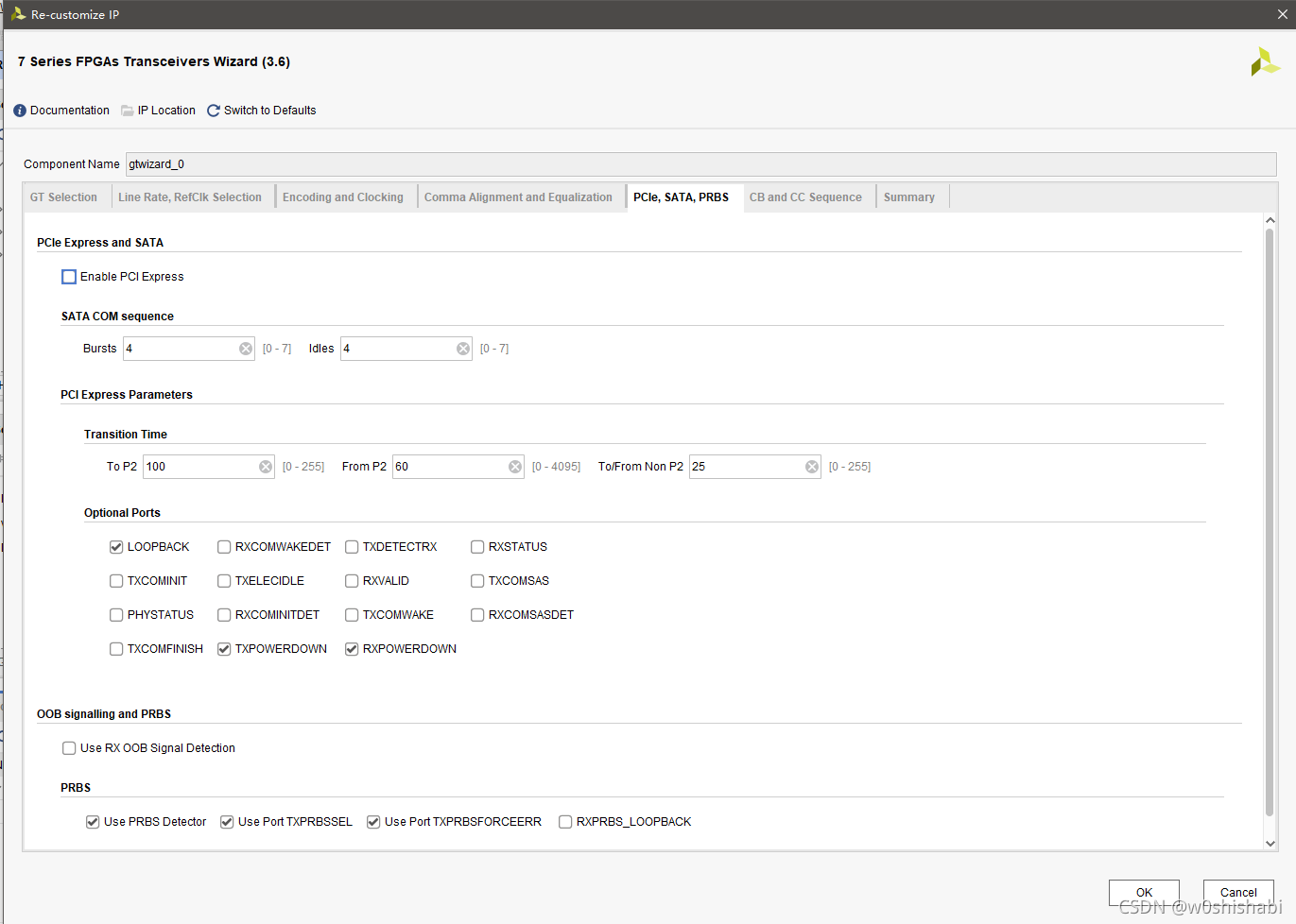Check the TXELECIDLE port option
The image size is (1296, 924).
(224, 581)
